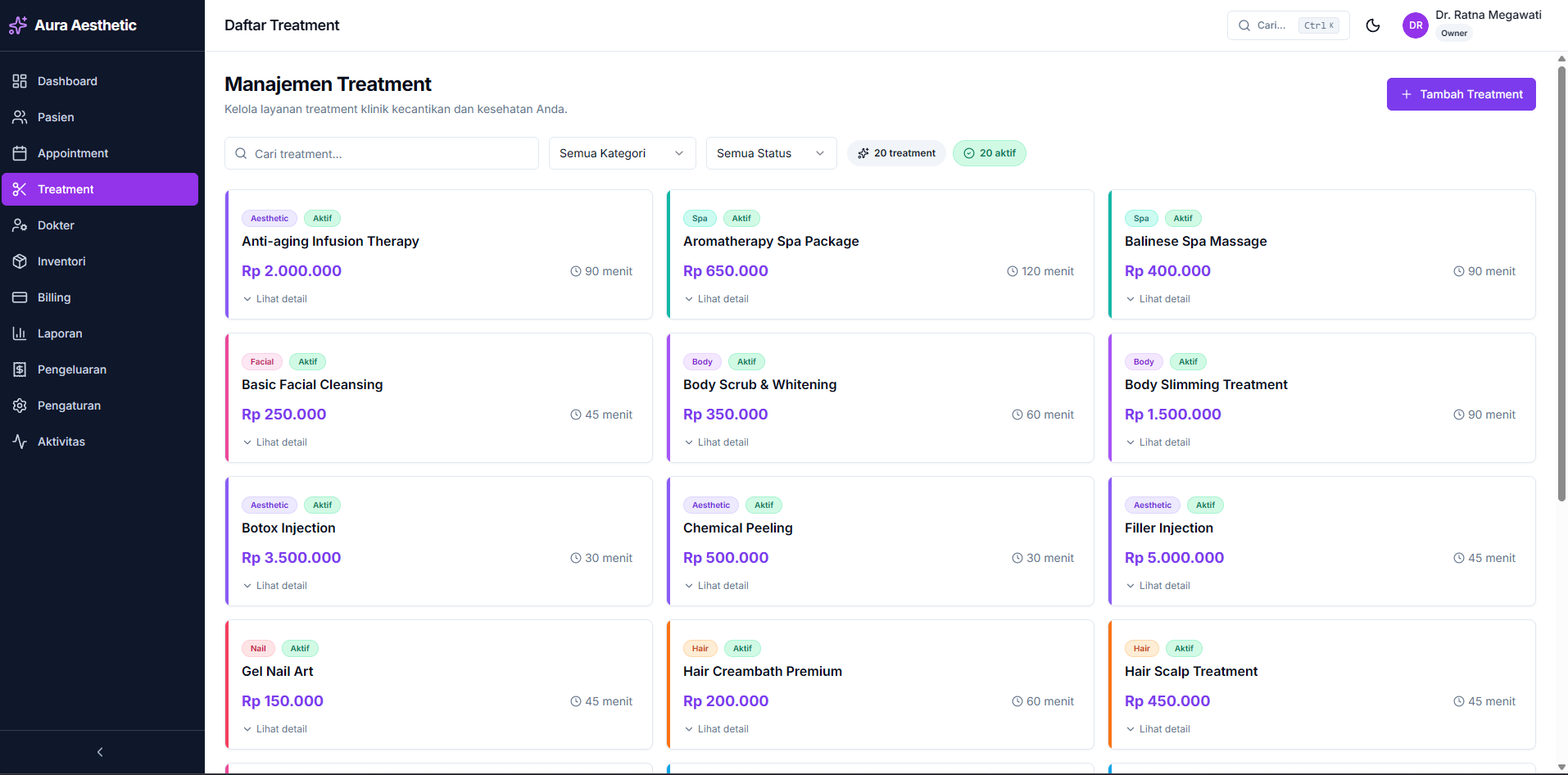The width and height of the screenshot is (1568, 775).
Task: Click the Aktivitas pulse icon in sidebar
Action: (x=20, y=442)
